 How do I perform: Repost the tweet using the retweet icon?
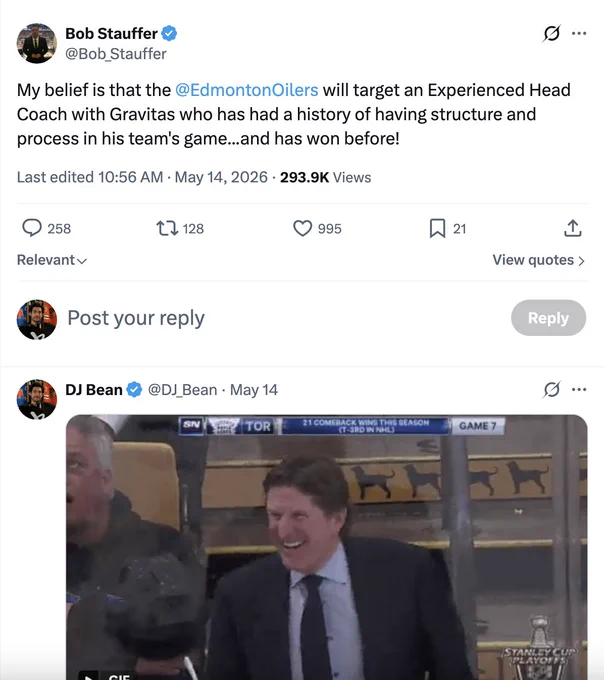tap(167, 228)
